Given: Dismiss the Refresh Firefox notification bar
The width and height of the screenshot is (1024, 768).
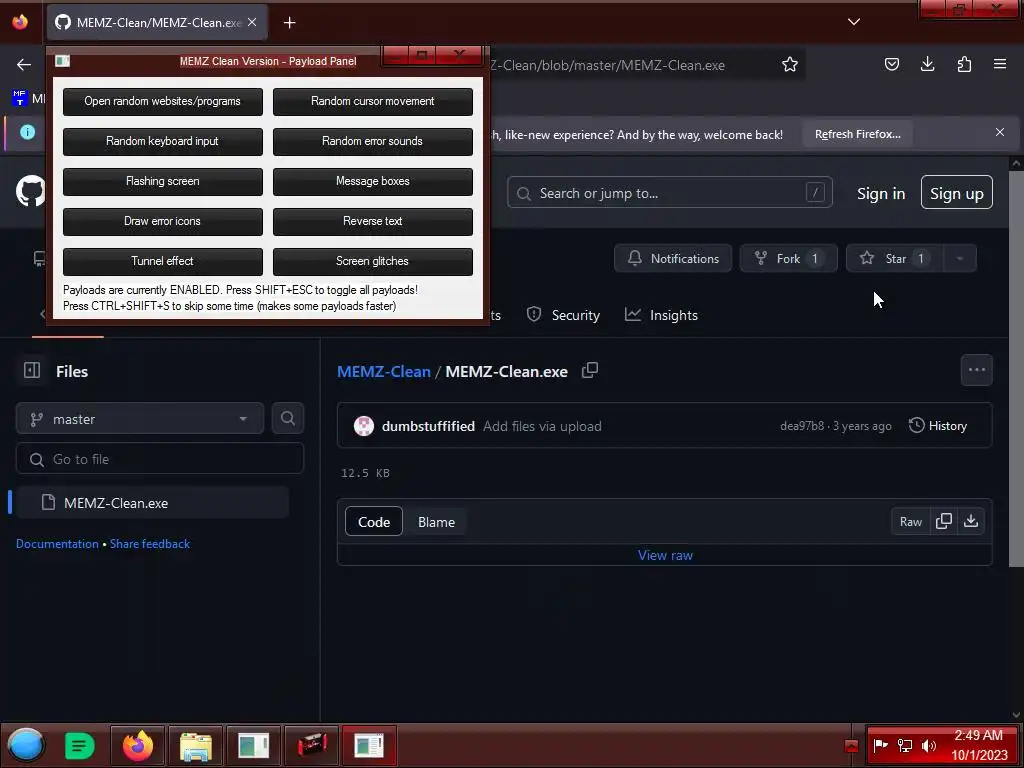Looking at the screenshot, I should [1000, 132].
